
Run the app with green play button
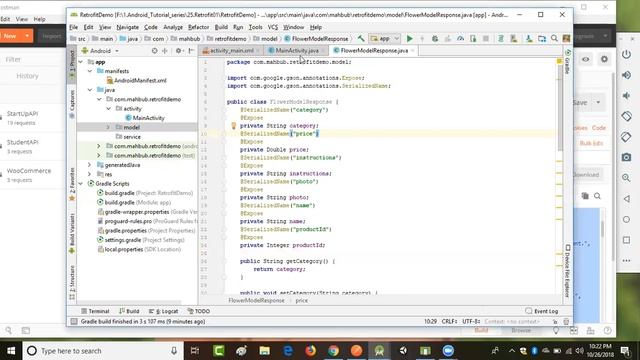[409, 39]
